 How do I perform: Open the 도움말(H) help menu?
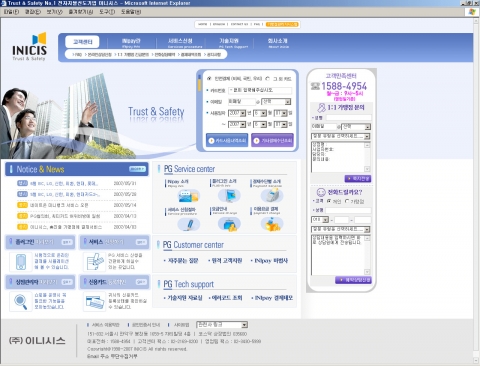[x=131, y=12]
